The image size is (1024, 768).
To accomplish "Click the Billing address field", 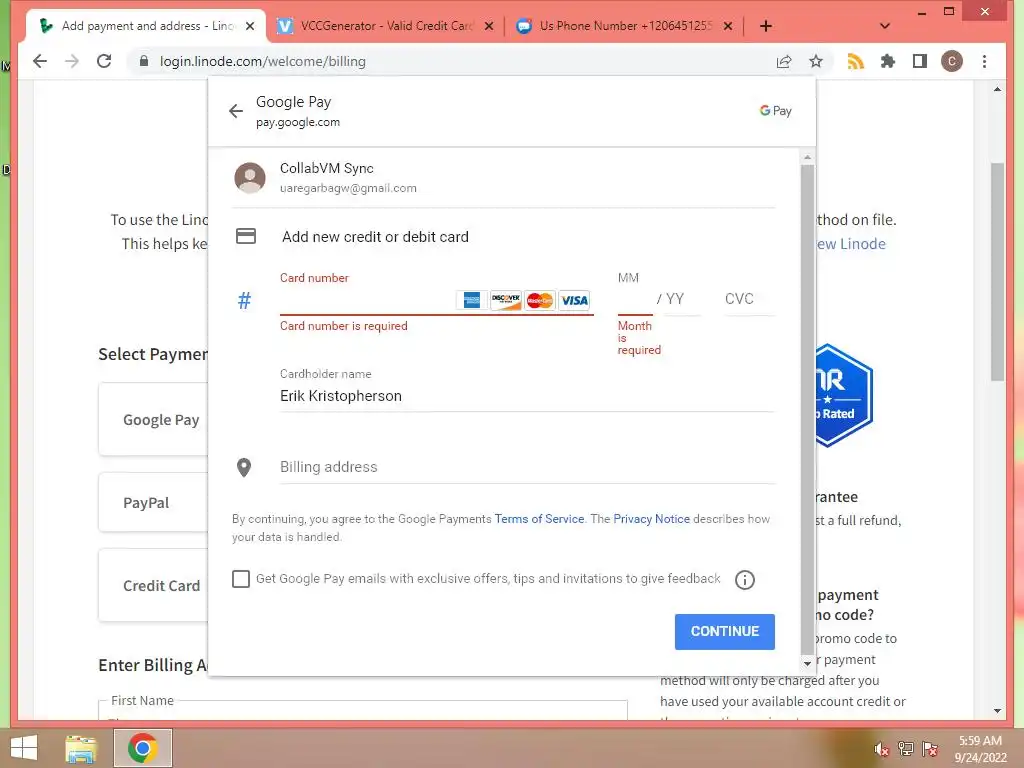I will (527, 468).
